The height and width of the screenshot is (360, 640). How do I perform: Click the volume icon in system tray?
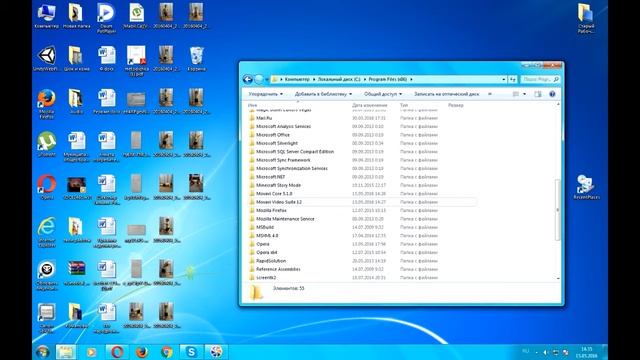click(545, 352)
